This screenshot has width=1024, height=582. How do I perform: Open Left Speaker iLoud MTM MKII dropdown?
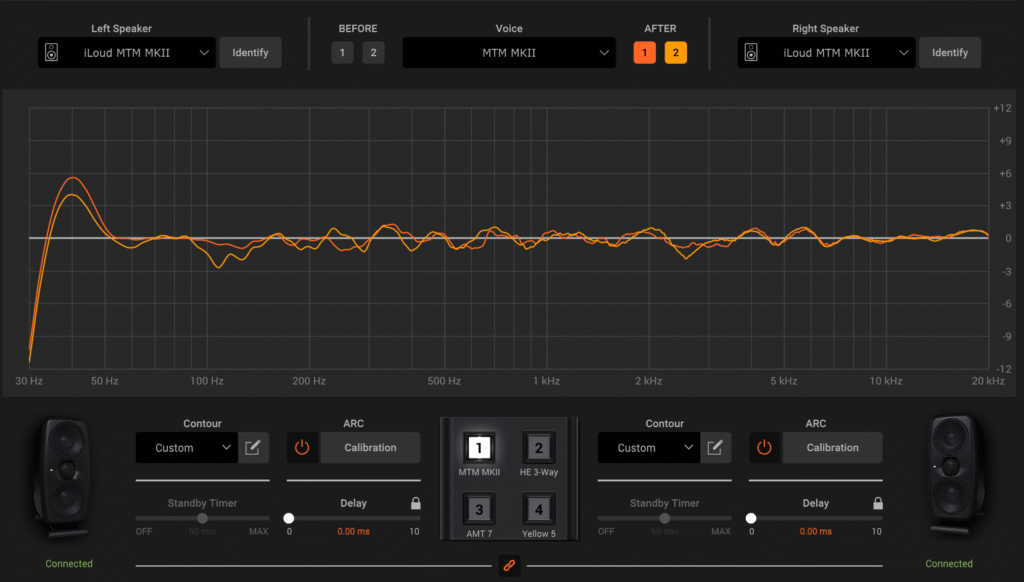click(x=127, y=53)
